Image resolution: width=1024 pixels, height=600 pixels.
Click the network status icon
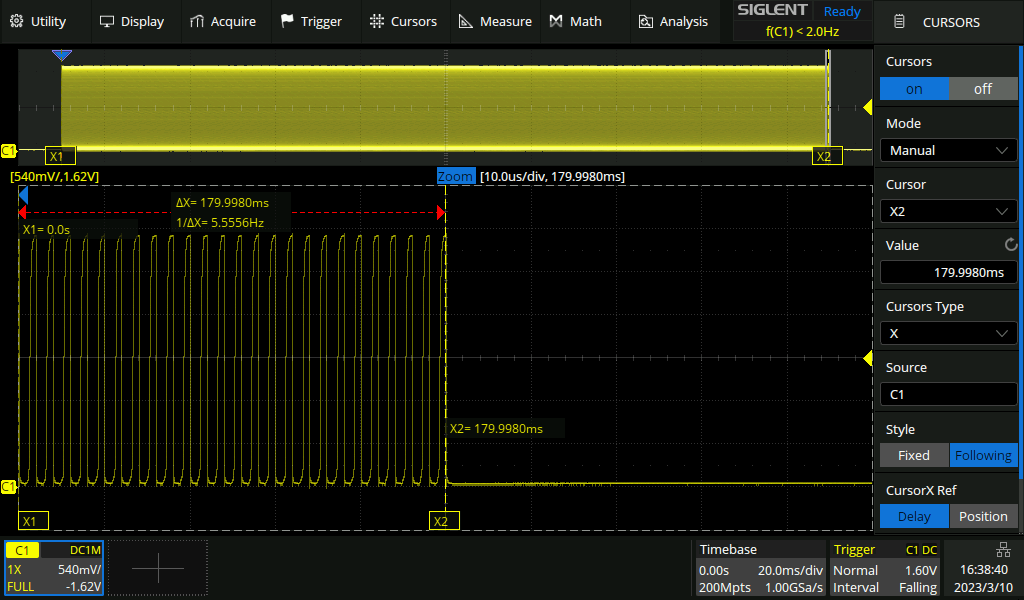(x=1003, y=550)
